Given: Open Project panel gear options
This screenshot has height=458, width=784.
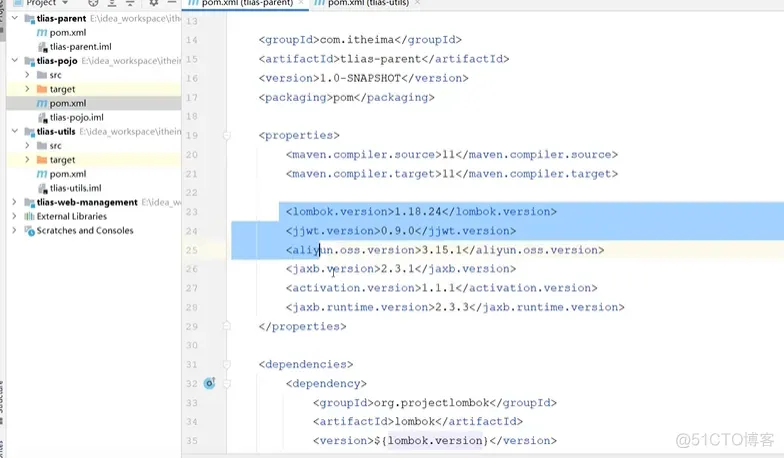Looking at the screenshot, I should (154, 2).
